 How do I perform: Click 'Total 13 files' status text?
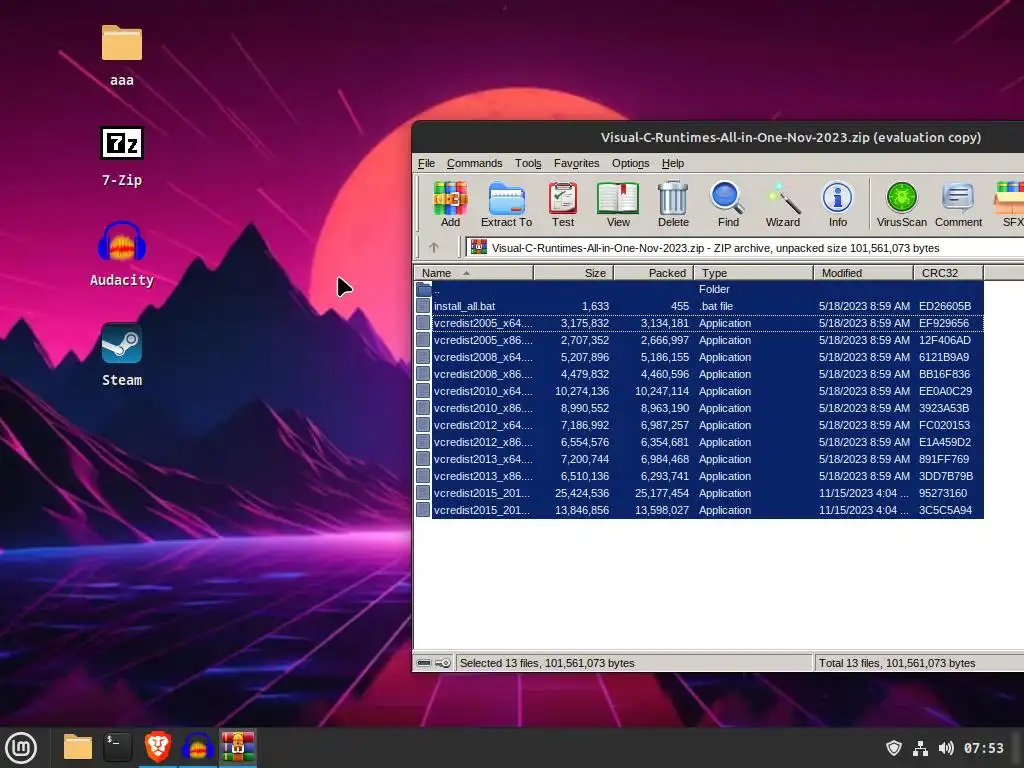(x=897, y=663)
